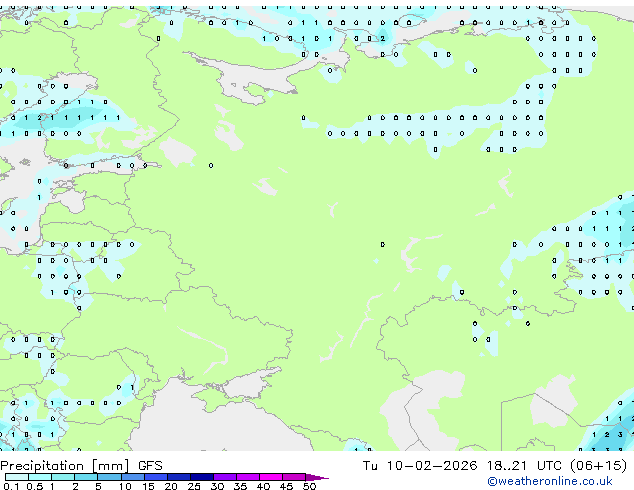Click the "0.5" legend scale label
The width and height of the screenshot is (634, 490).
35,486
